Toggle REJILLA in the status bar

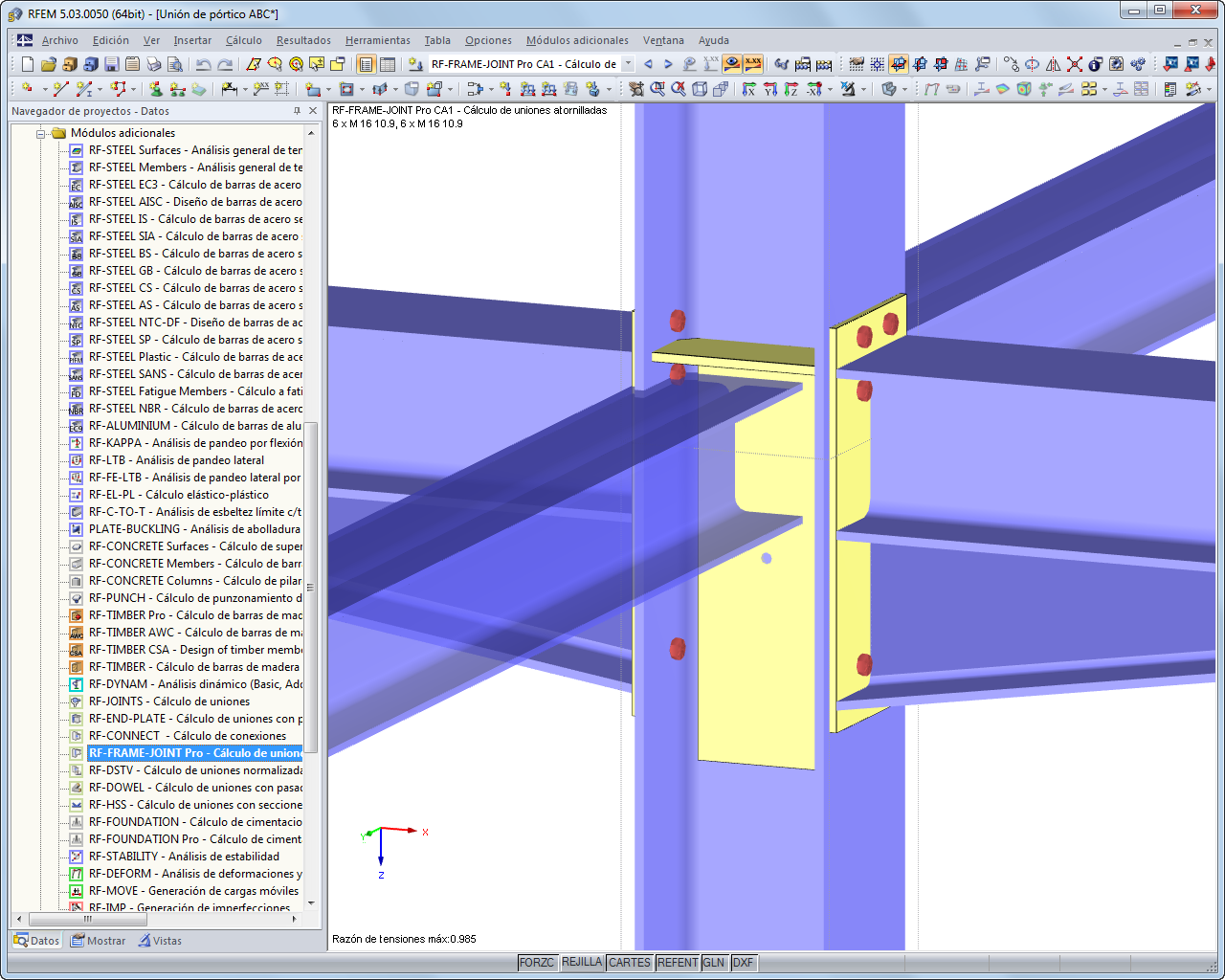click(x=582, y=963)
